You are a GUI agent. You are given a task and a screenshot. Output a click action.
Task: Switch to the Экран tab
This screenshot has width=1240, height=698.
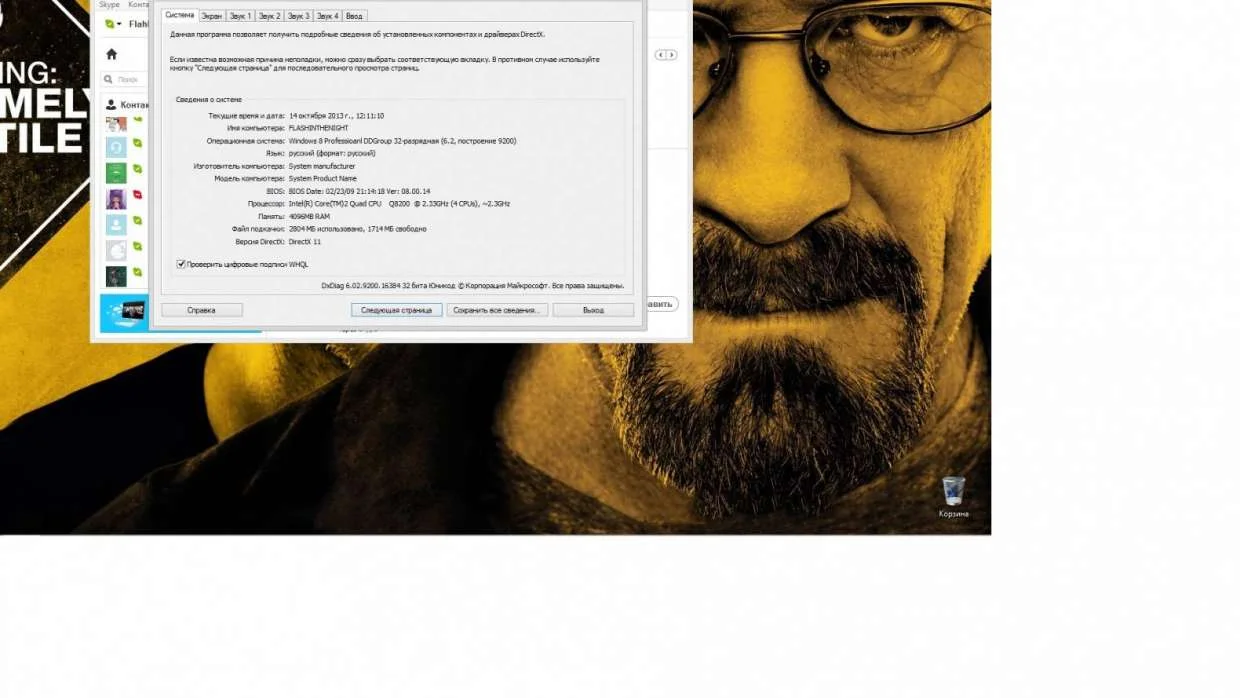tap(211, 16)
